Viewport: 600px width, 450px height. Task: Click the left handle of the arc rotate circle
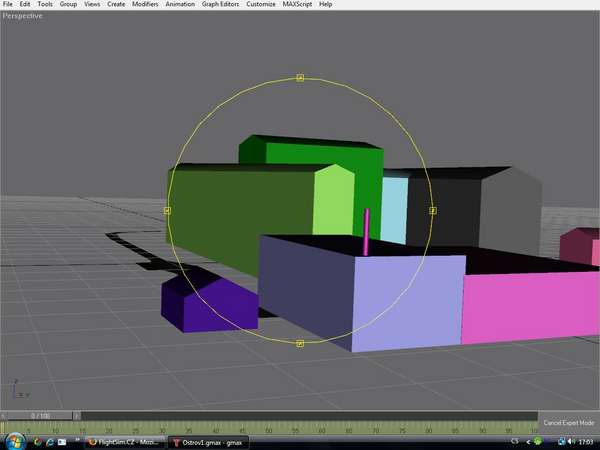(167, 211)
